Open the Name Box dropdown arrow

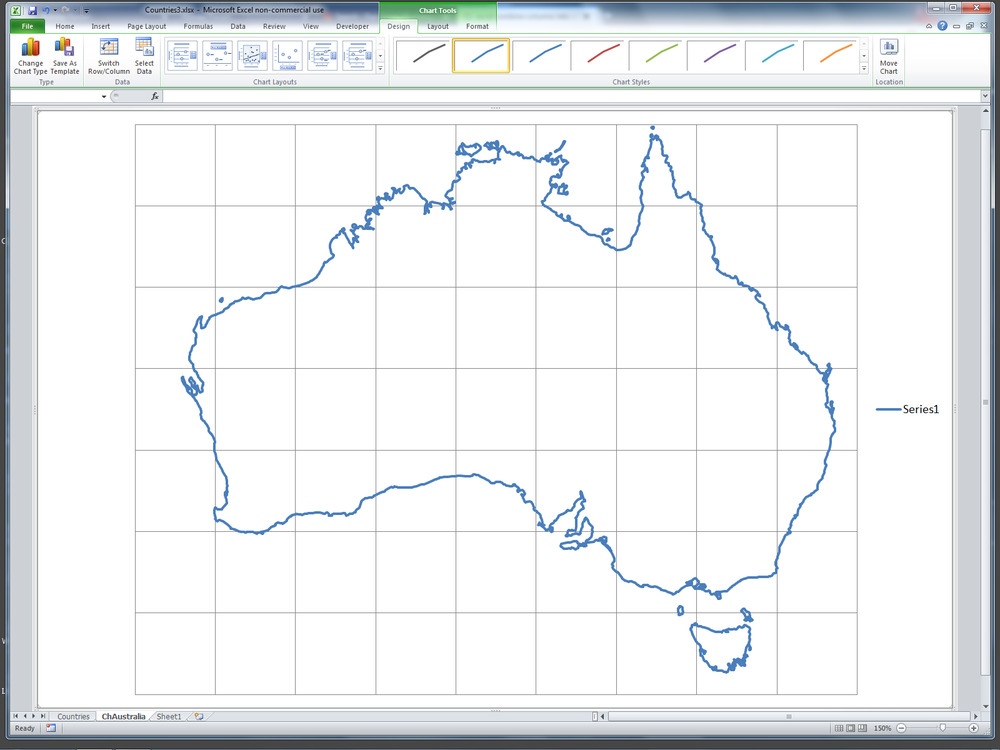coord(104,96)
